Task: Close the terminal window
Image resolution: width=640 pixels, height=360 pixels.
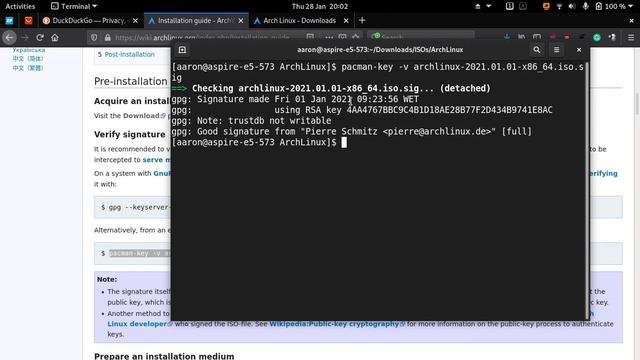Action: click(579, 50)
